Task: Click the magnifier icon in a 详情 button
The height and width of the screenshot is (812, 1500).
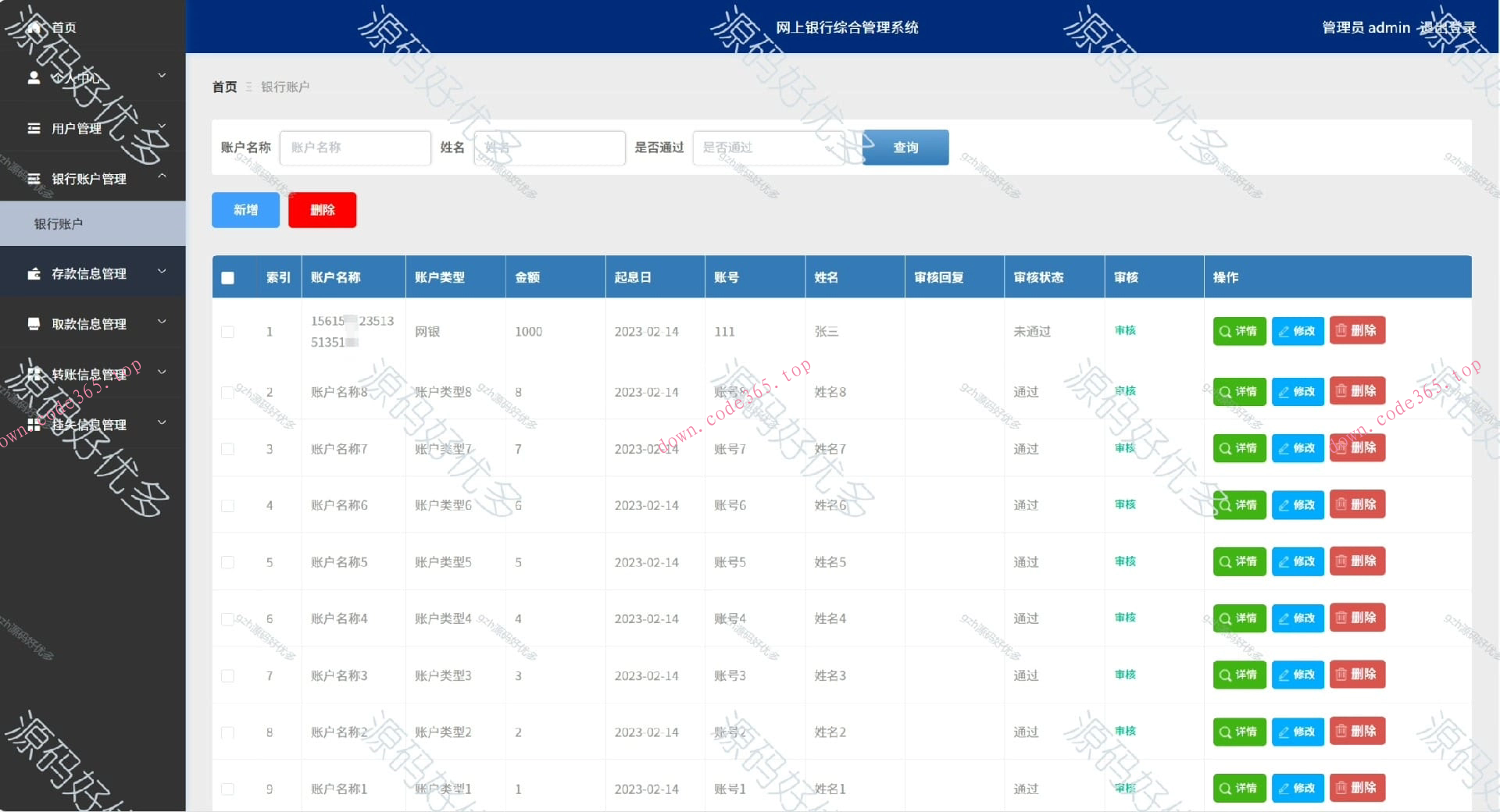Action: (1224, 331)
